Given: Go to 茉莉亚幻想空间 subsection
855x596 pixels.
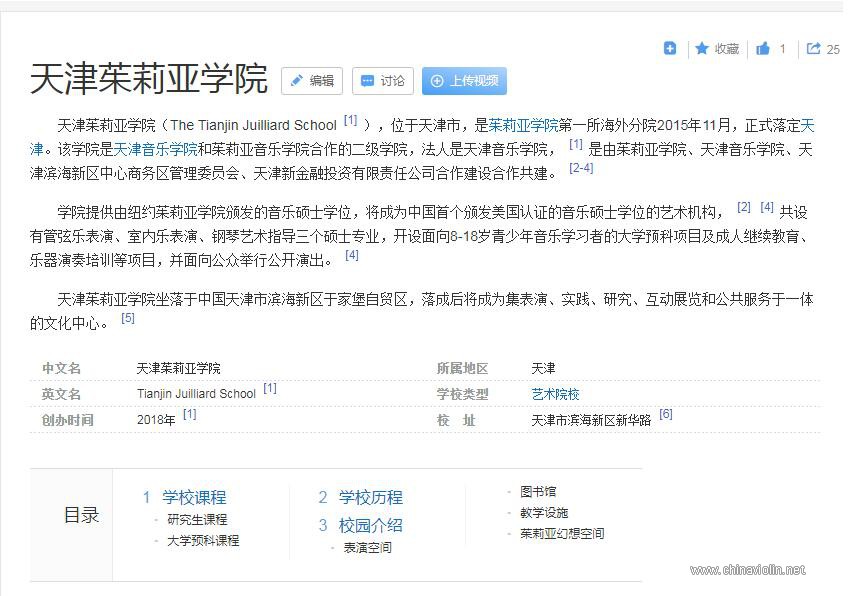Looking at the screenshot, I should tap(562, 533).
